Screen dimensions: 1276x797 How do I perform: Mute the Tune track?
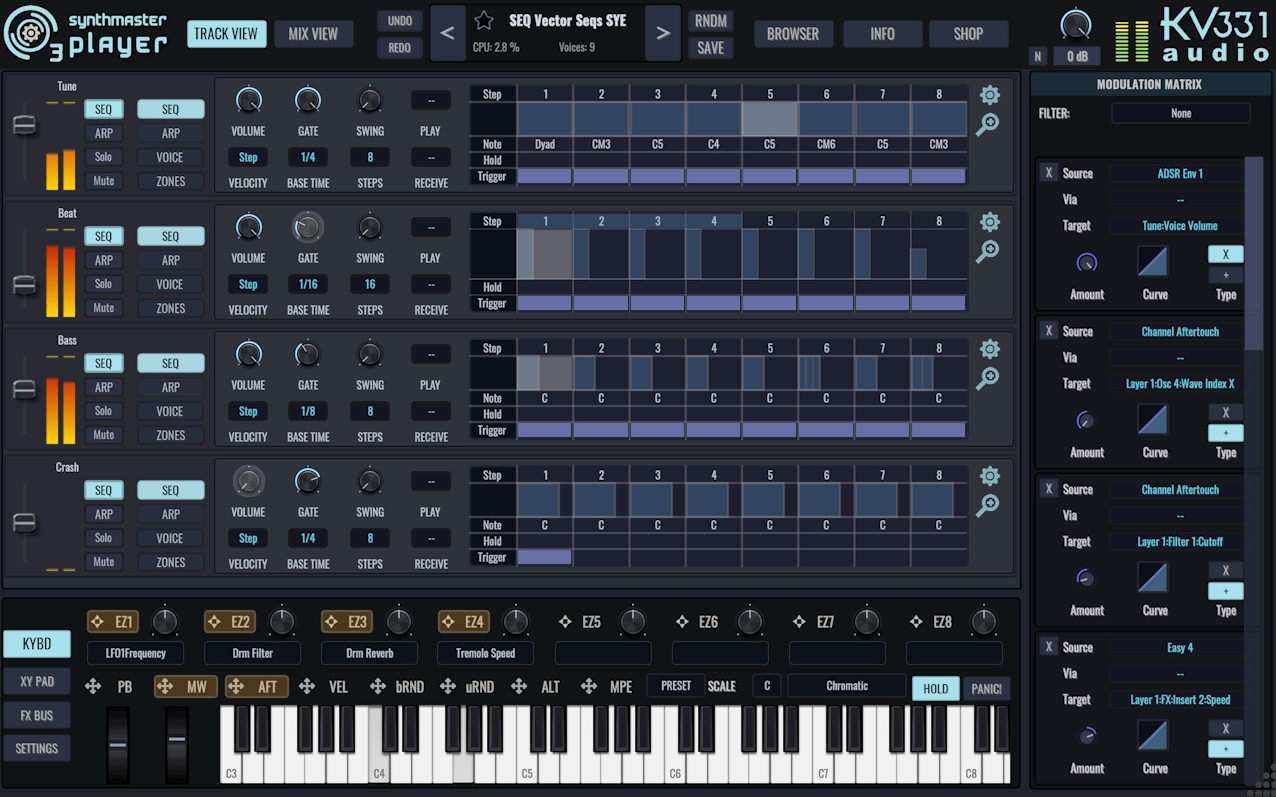click(x=104, y=180)
